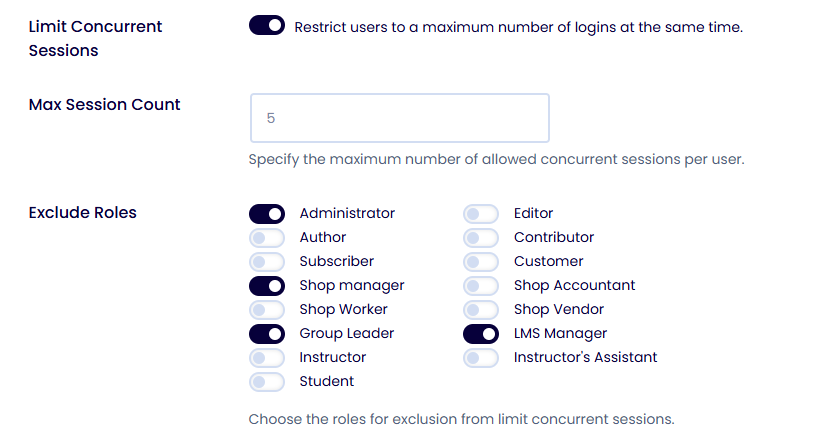Switch off the Group Leader exclusion
The width and height of the screenshot is (821, 442).
coord(267,333)
